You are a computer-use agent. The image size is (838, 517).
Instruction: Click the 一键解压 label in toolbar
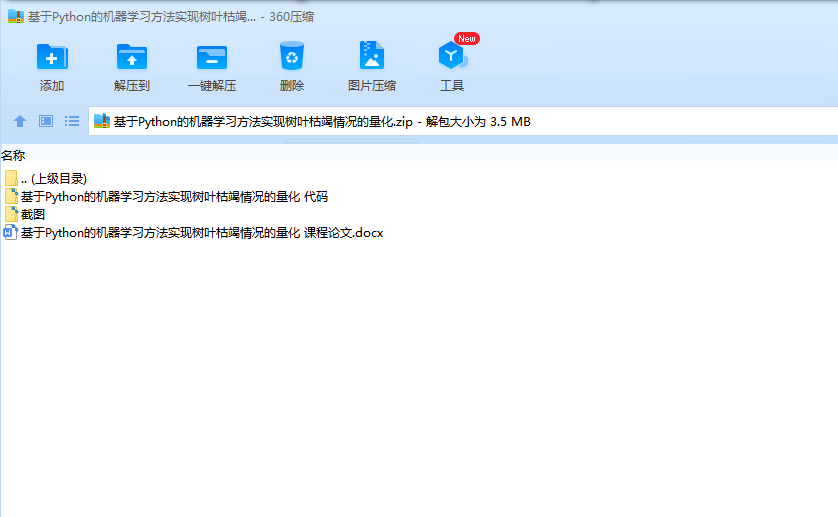[x=212, y=86]
